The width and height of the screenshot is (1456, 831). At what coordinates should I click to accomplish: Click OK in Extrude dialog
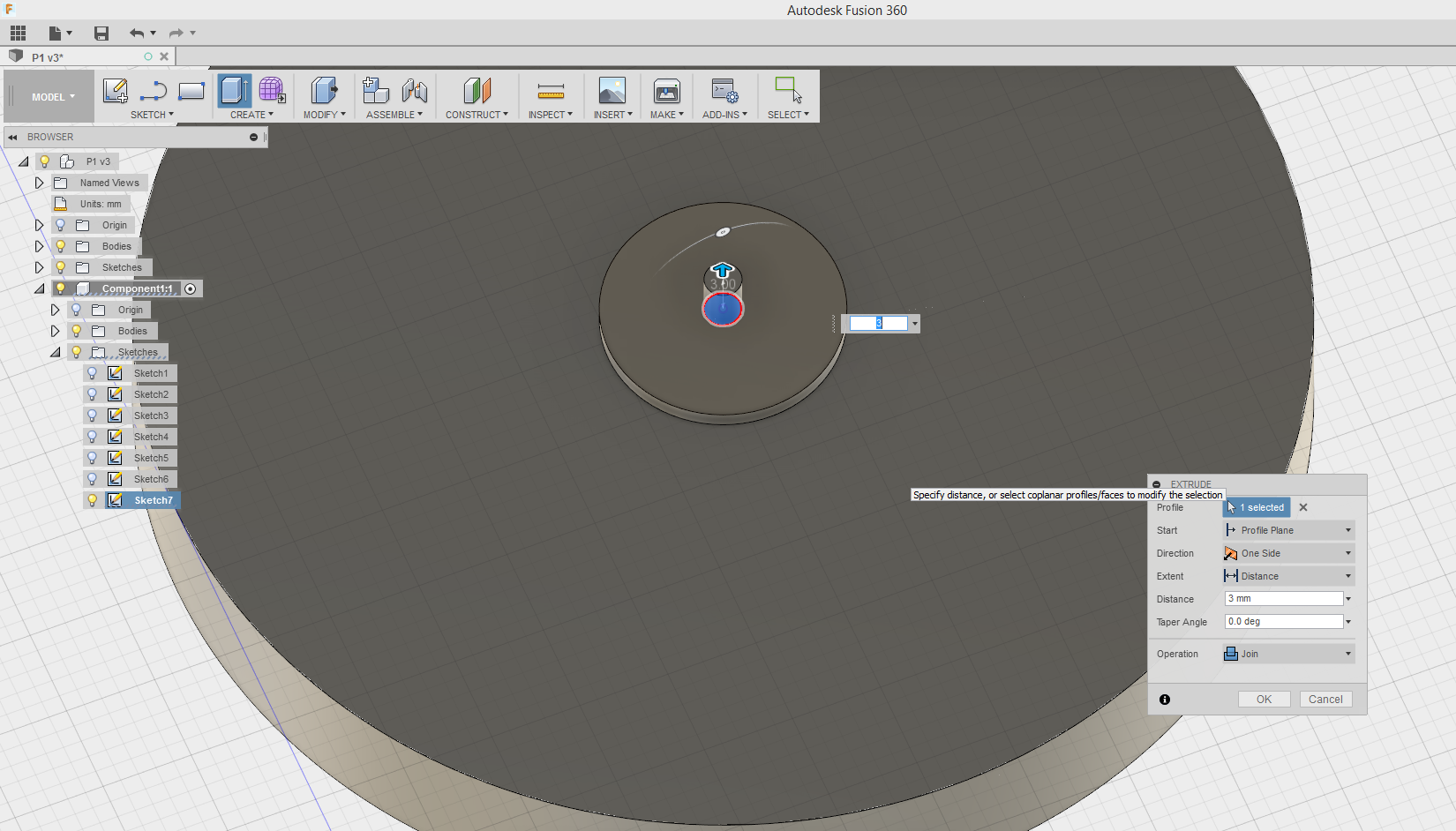[1264, 700]
